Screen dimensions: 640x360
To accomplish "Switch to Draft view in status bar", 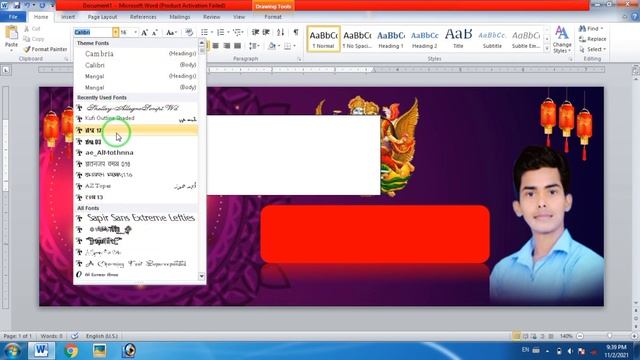I will point(551,336).
